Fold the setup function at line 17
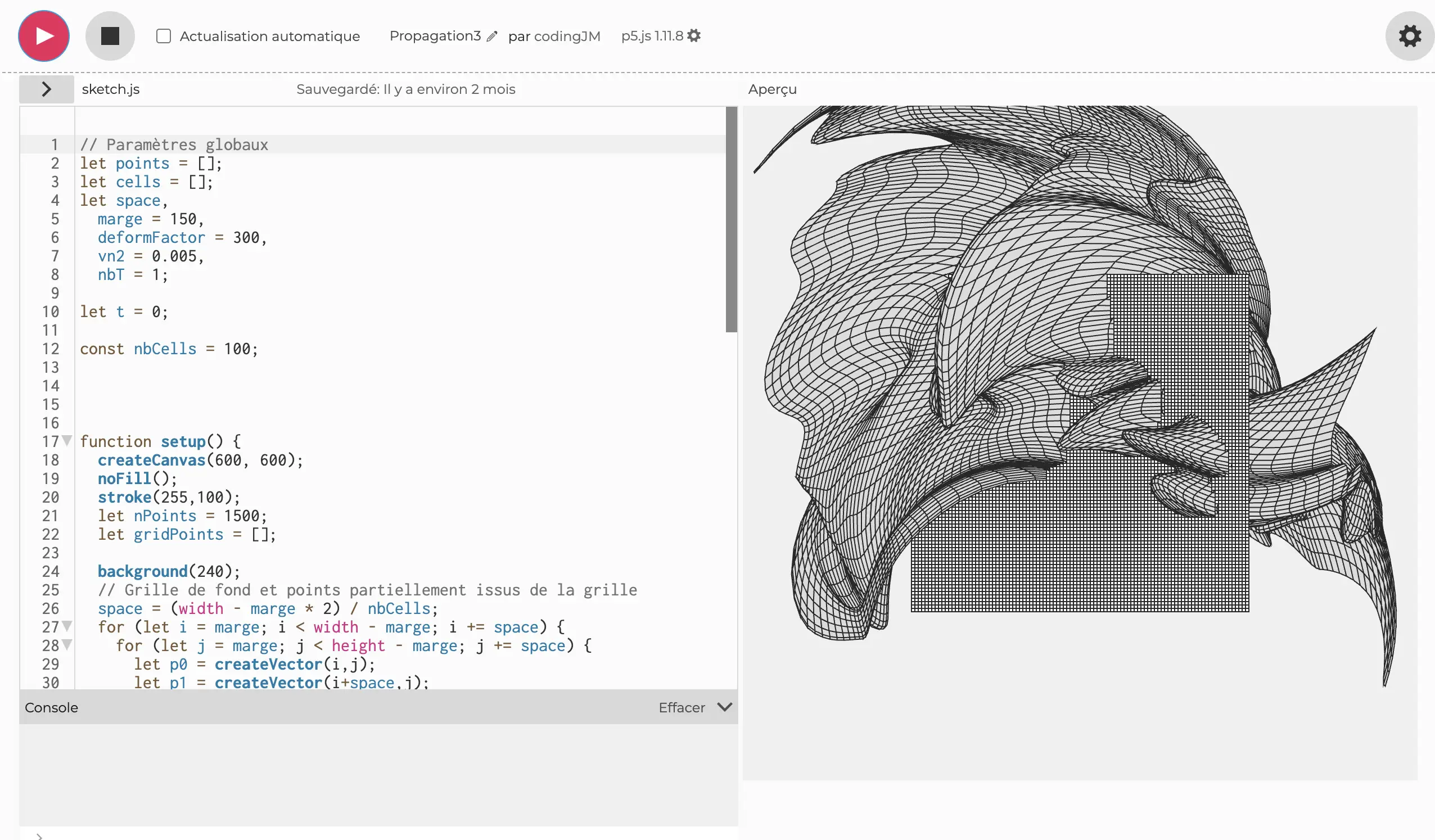The height and width of the screenshot is (840, 1435). click(67, 440)
